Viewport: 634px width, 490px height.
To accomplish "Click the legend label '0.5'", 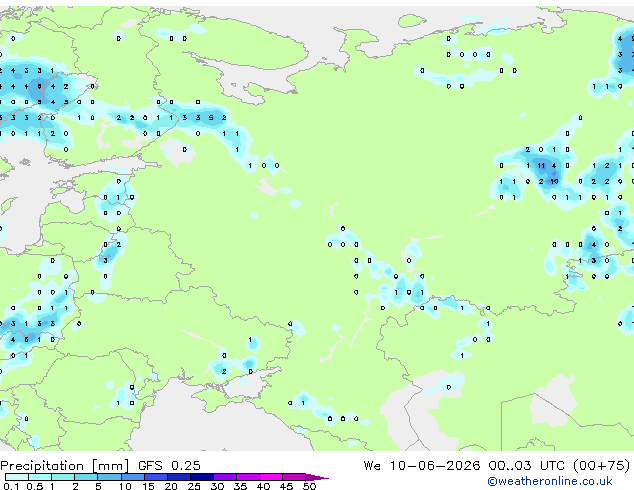I will [x=35, y=486].
